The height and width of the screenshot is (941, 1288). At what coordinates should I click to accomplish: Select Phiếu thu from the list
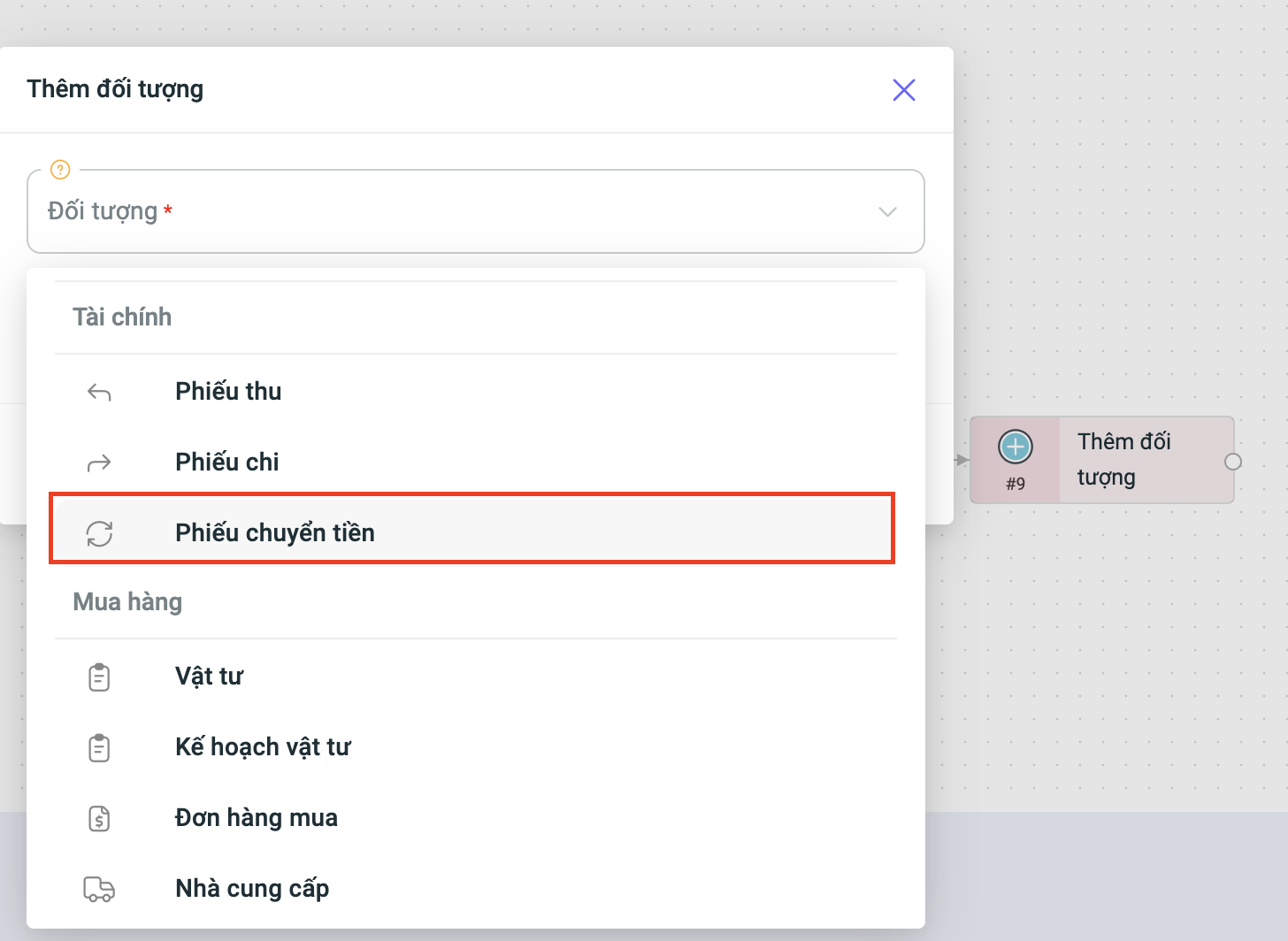(228, 392)
